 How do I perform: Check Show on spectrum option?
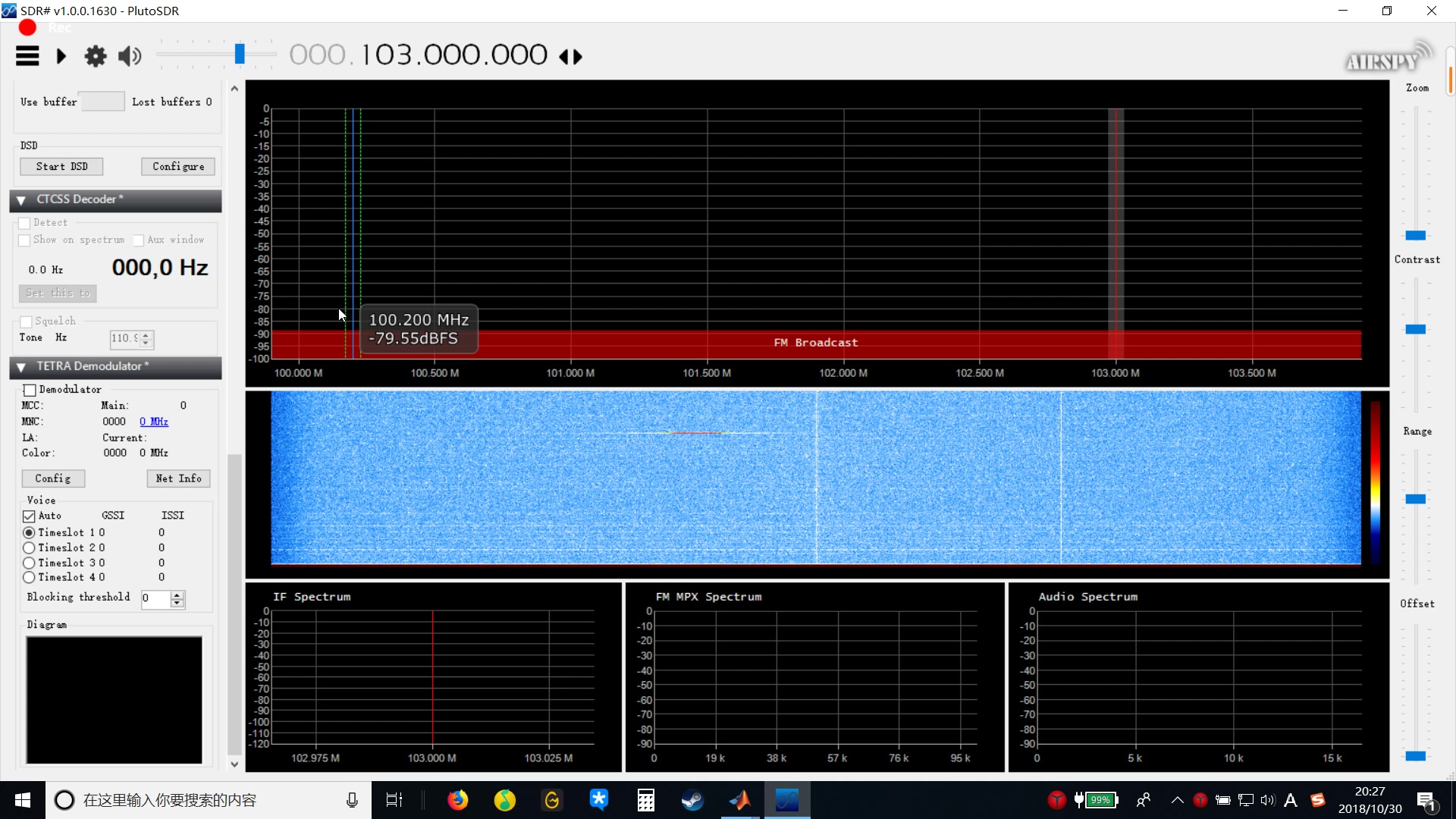tap(24, 240)
